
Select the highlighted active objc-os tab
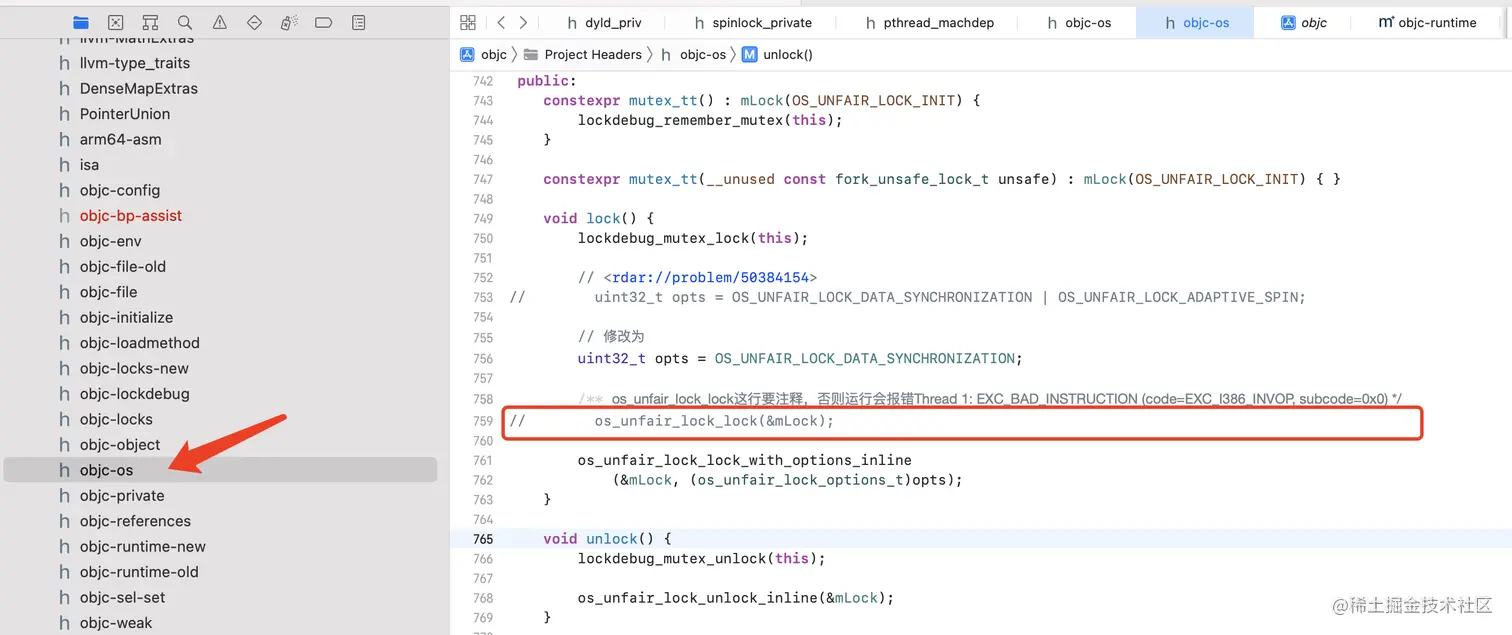[x=1197, y=22]
